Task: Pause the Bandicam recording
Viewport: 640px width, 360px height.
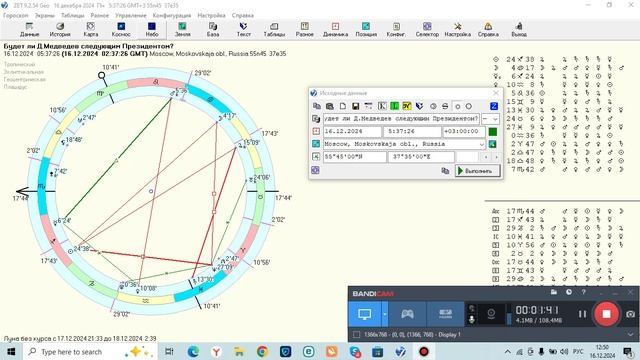Action: [x=582, y=314]
